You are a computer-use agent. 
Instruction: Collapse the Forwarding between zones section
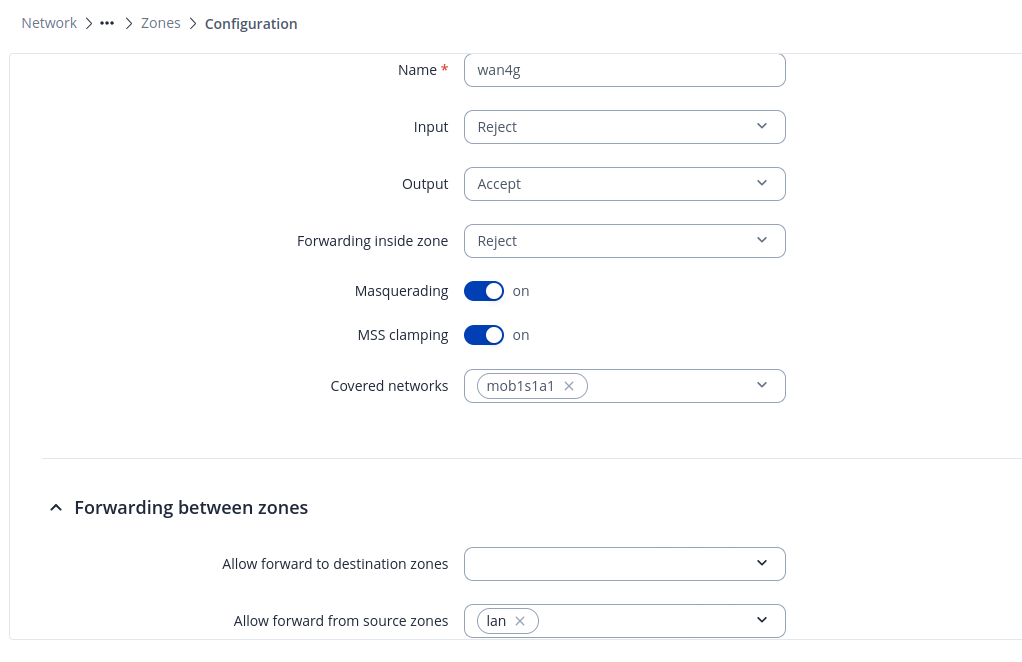[x=55, y=508]
